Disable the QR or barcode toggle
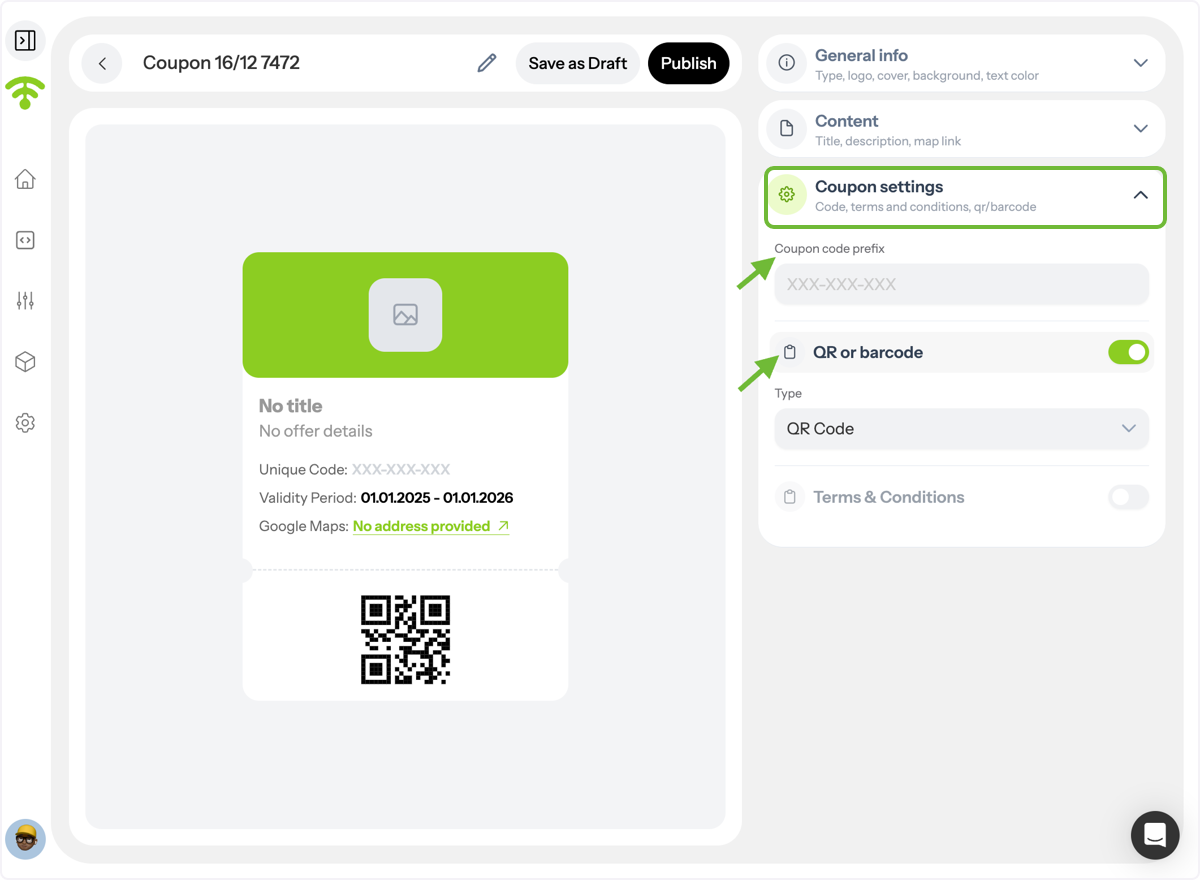Image resolution: width=1200 pixels, height=880 pixels. (x=1128, y=352)
